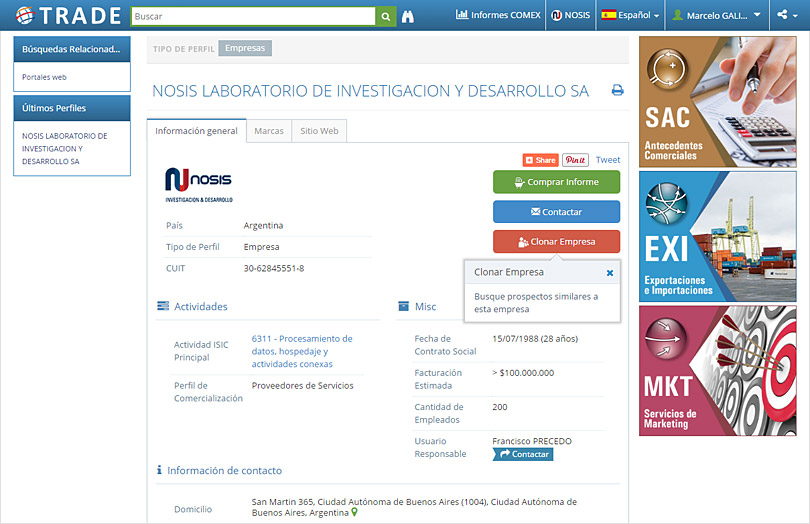Click the Información de contacto info icon
The width and height of the screenshot is (810, 524).
tap(159, 470)
